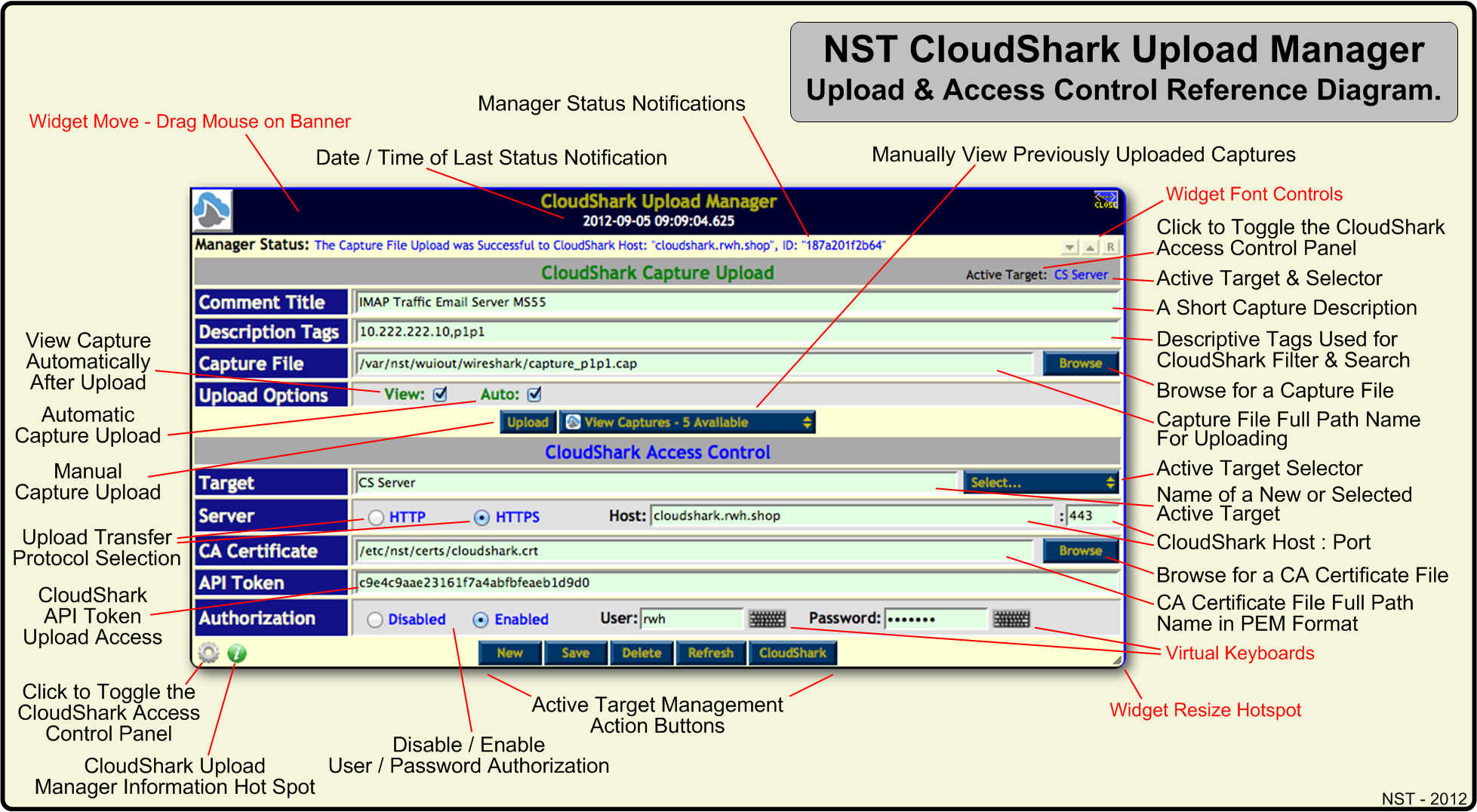Choose Disabled authorization radio button
This screenshot has height=812, width=1477.
tap(375, 620)
